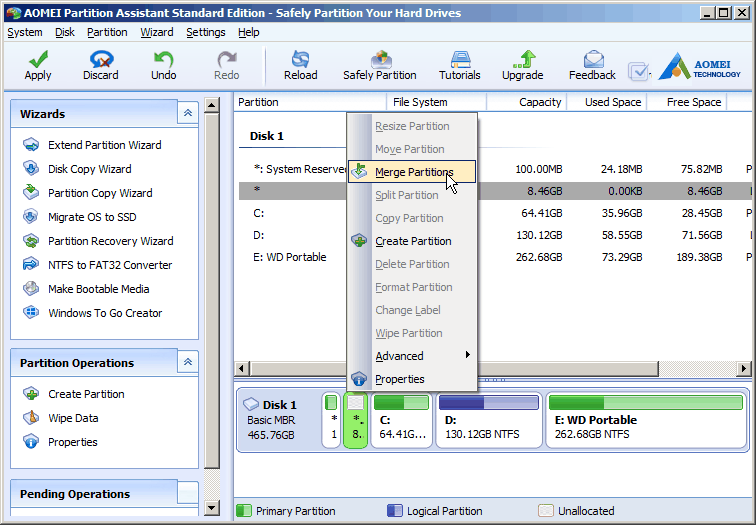This screenshot has width=756, height=525.
Task: Click the Partition Copy Wizard icon
Action: [31, 192]
